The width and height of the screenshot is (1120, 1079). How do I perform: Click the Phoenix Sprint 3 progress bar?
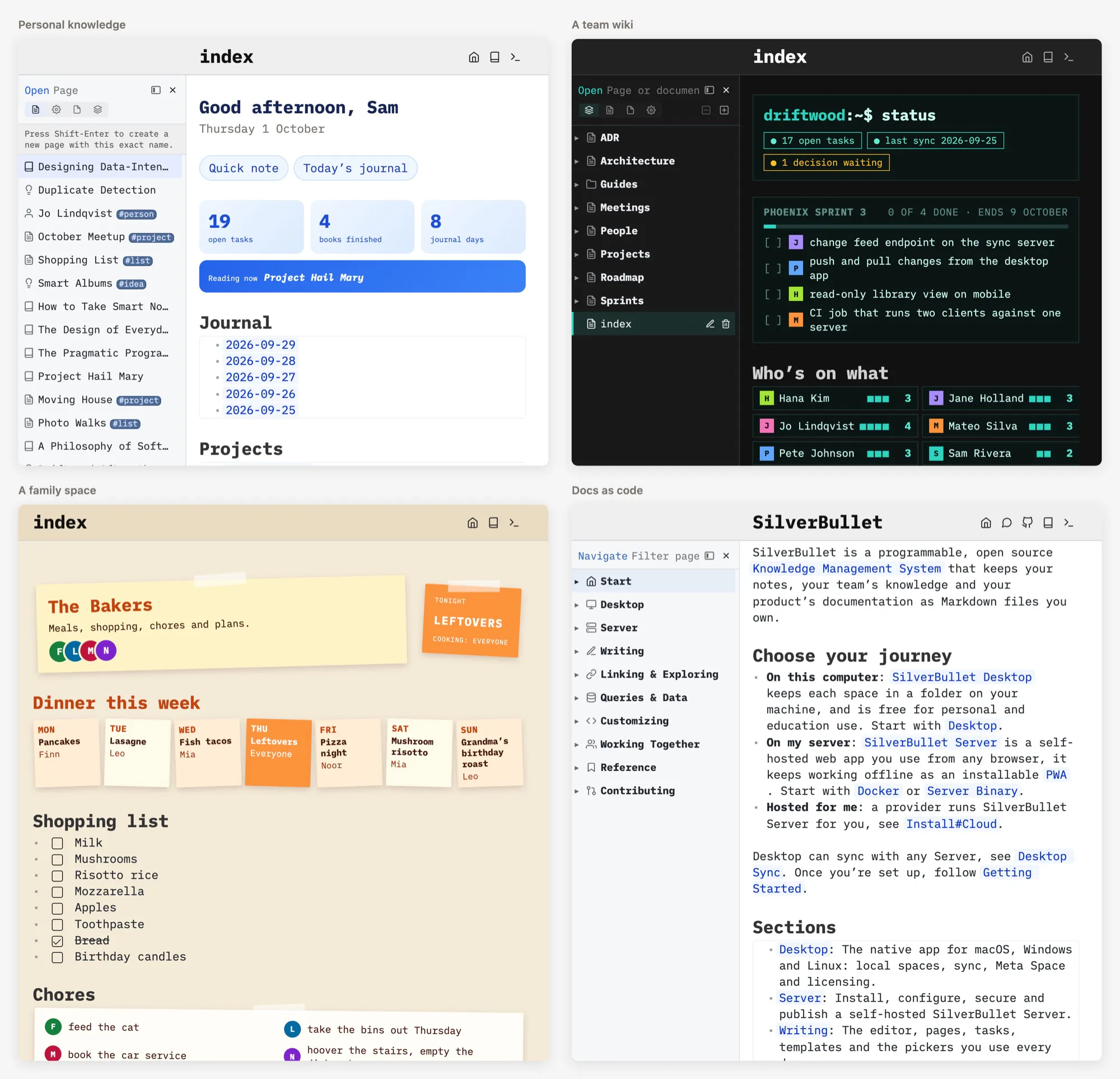[916, 226]
